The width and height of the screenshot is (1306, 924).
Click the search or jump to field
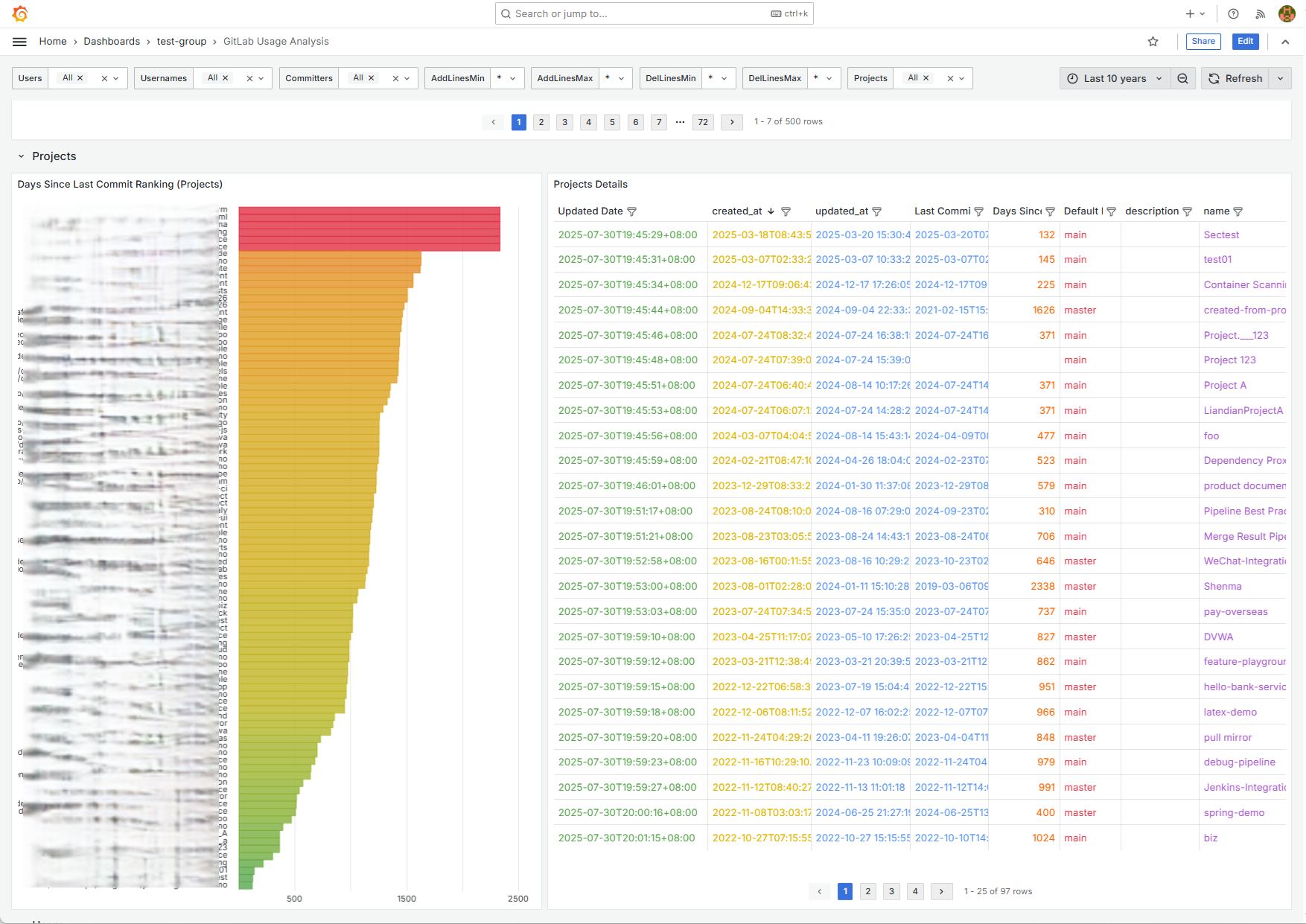coord(654,13)
